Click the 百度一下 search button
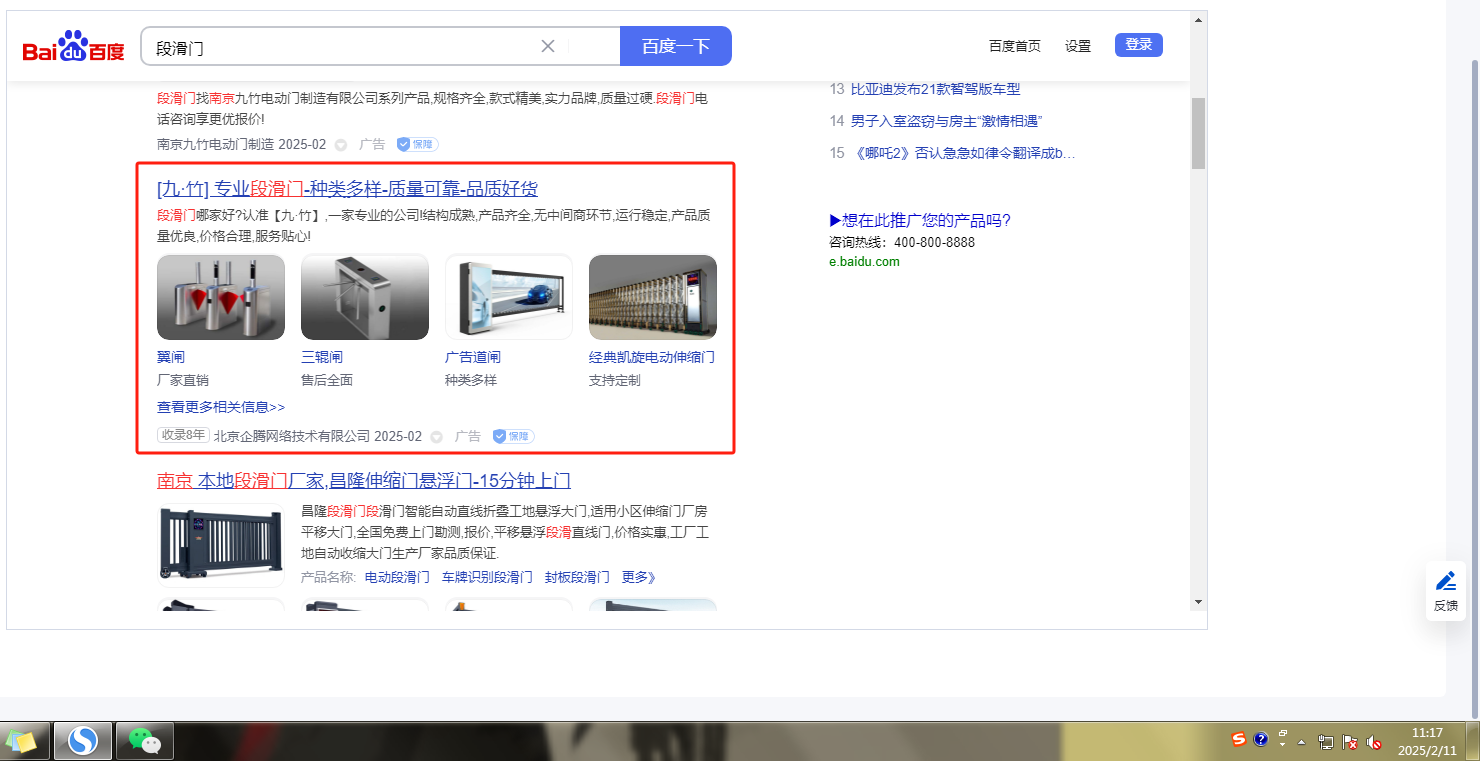Screen dimensions: 1480x761 tap(676, 46)
